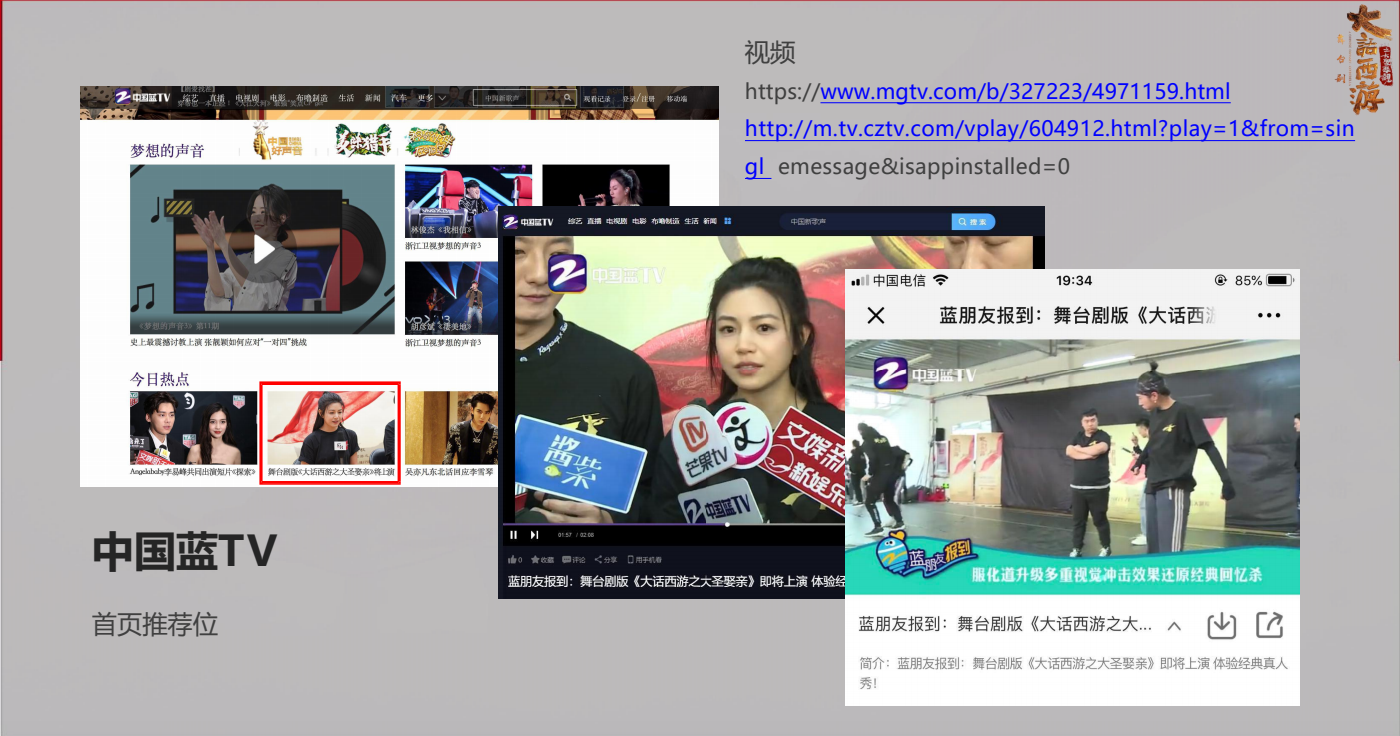Open 新闻 in homepage top navigation
The height and width of the screenshot is (736, 1400).
point(372,98)
